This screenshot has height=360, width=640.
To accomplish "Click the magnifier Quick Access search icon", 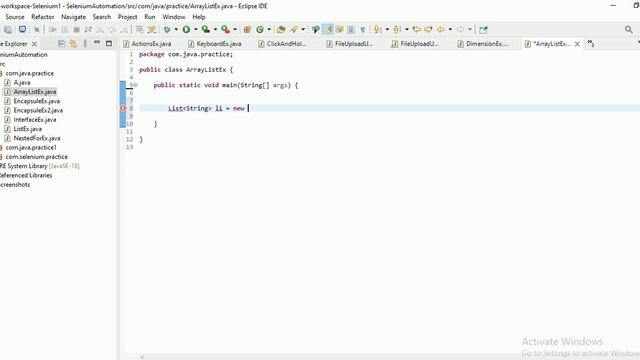I will tap(629, 29).
